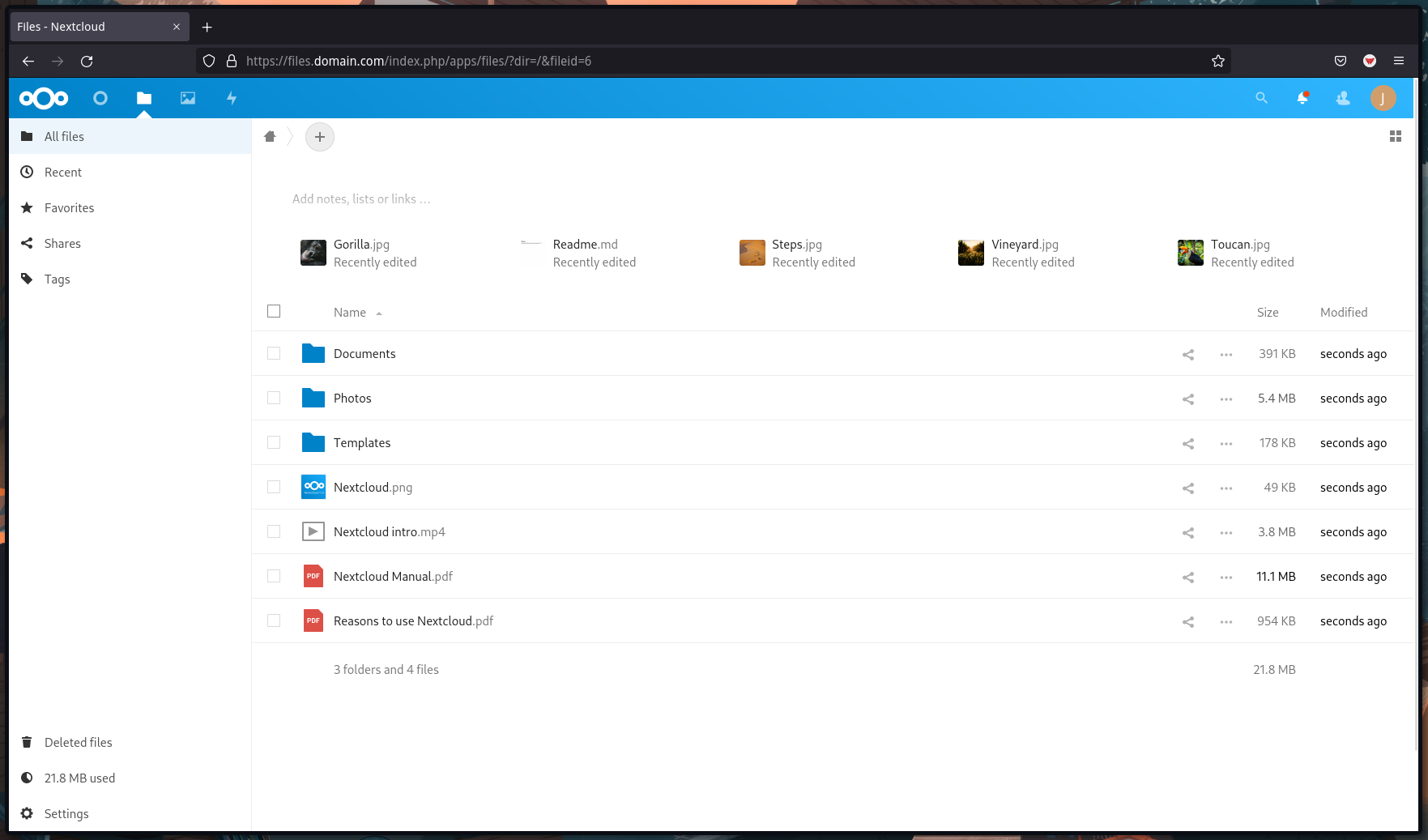Image resolution: width=1428 pixels, height=840 pixels.
Task: Tick the Nextcloud intro.mp4 checkbox
Action: click(x=274, y=531)
